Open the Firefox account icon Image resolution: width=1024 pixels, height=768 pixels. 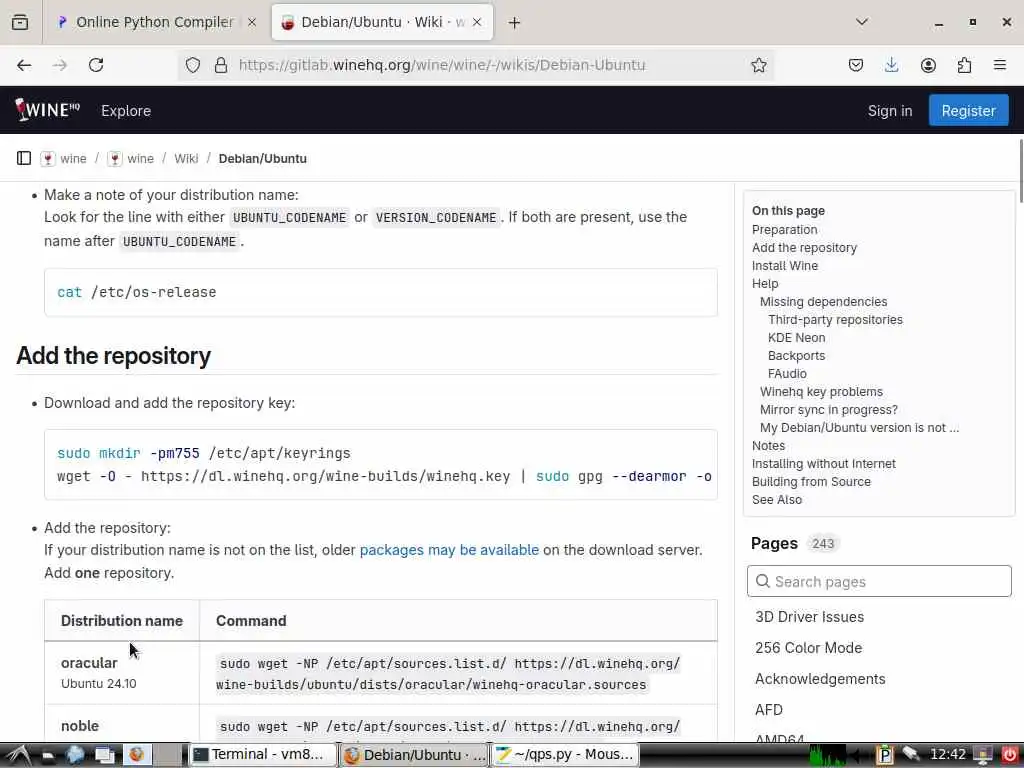coord(928,65)
